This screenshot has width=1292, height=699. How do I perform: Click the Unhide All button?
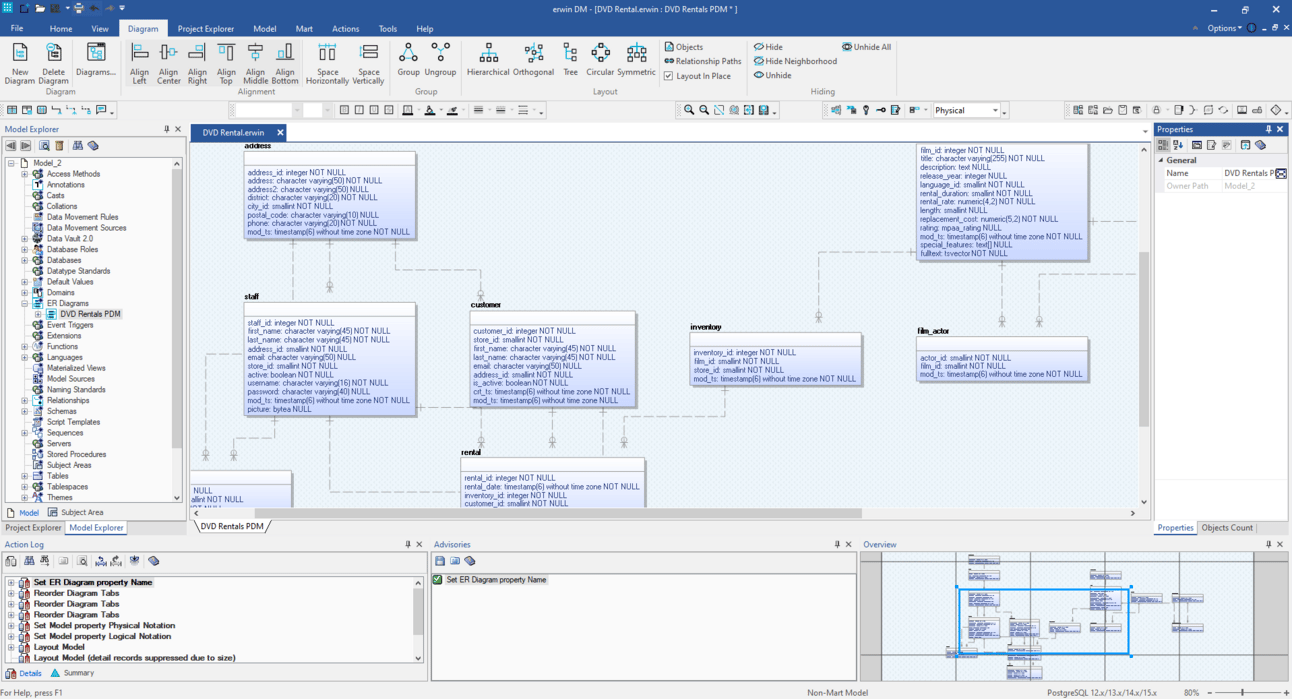(x=866, y=47)
